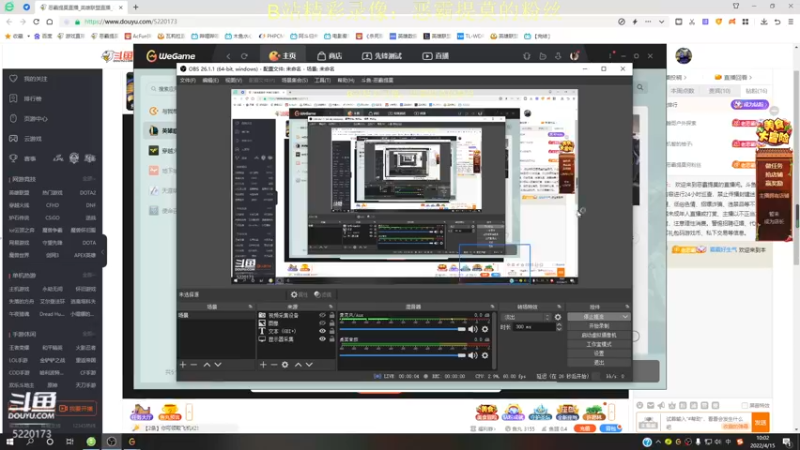800x450 pixels.
Task: Open microphone/Aux audio settings gear
Action: coord(485,329)
